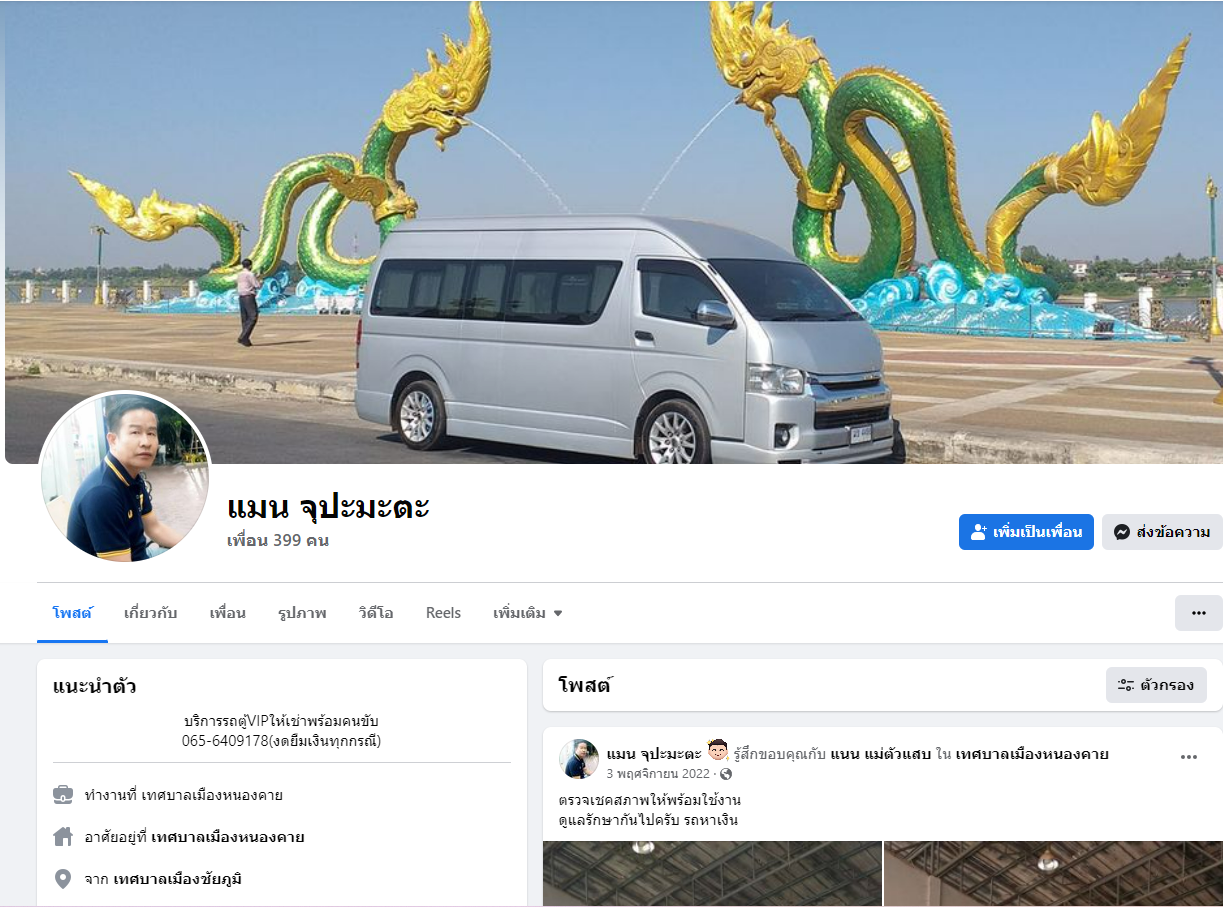Click the add friend person icon
This screenshot has width=1223, height=907.
979,532
